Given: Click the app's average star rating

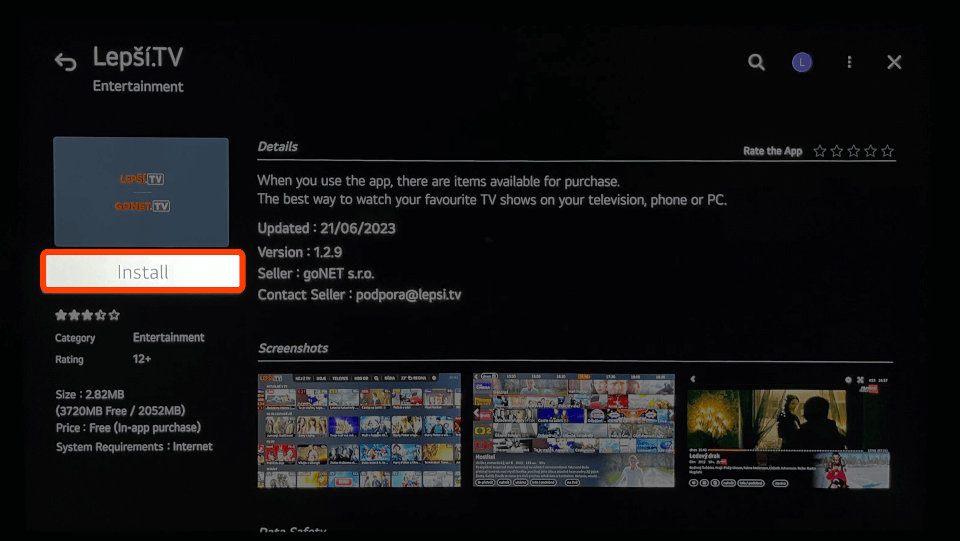Looking at the screenshot, I should pos(88,315).
